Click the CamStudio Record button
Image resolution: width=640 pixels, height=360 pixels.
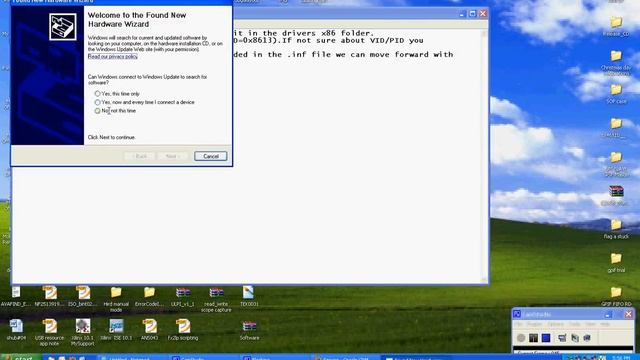[x=521, y=338]
